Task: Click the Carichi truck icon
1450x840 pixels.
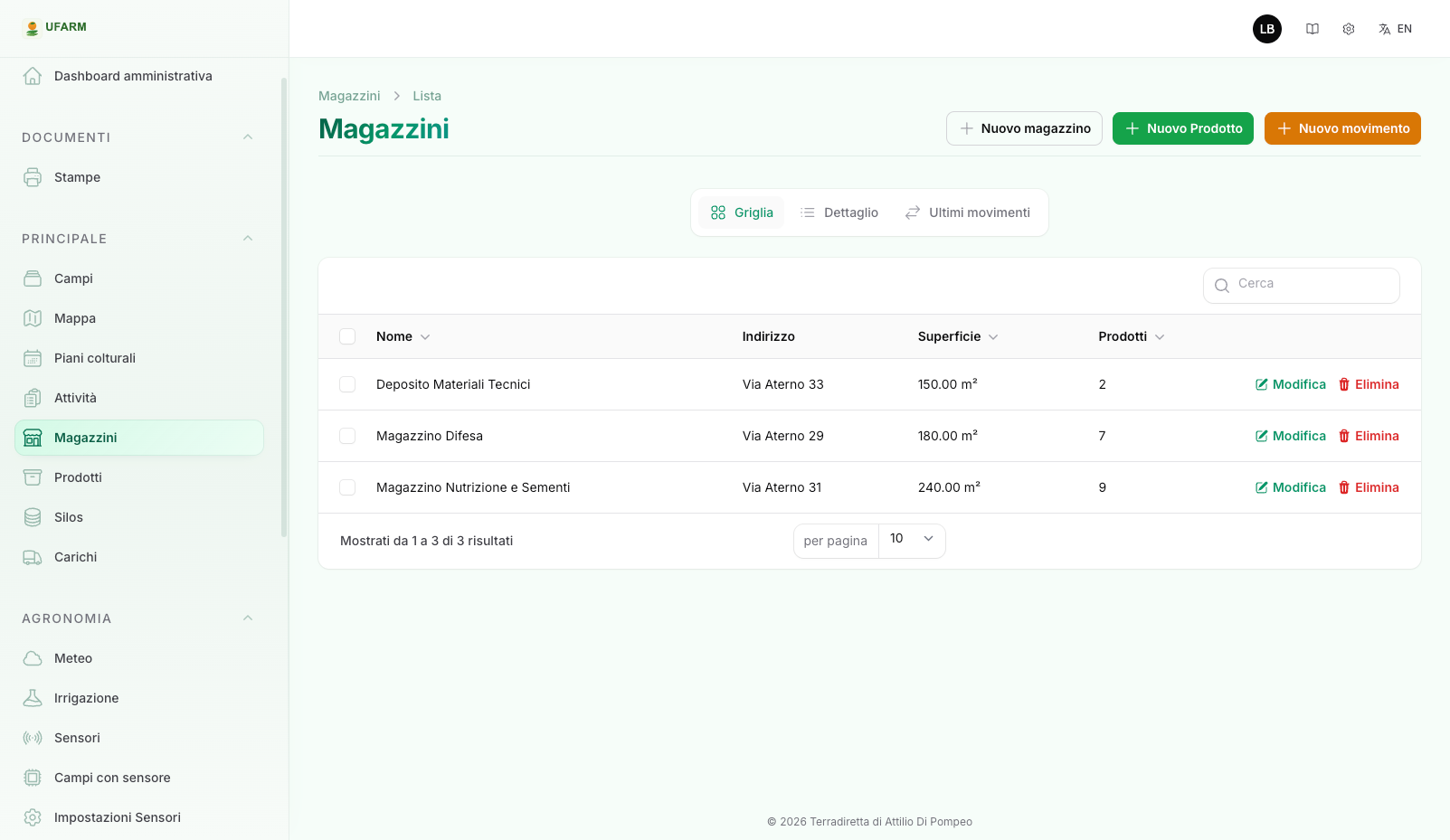Action: coord(33,557)
